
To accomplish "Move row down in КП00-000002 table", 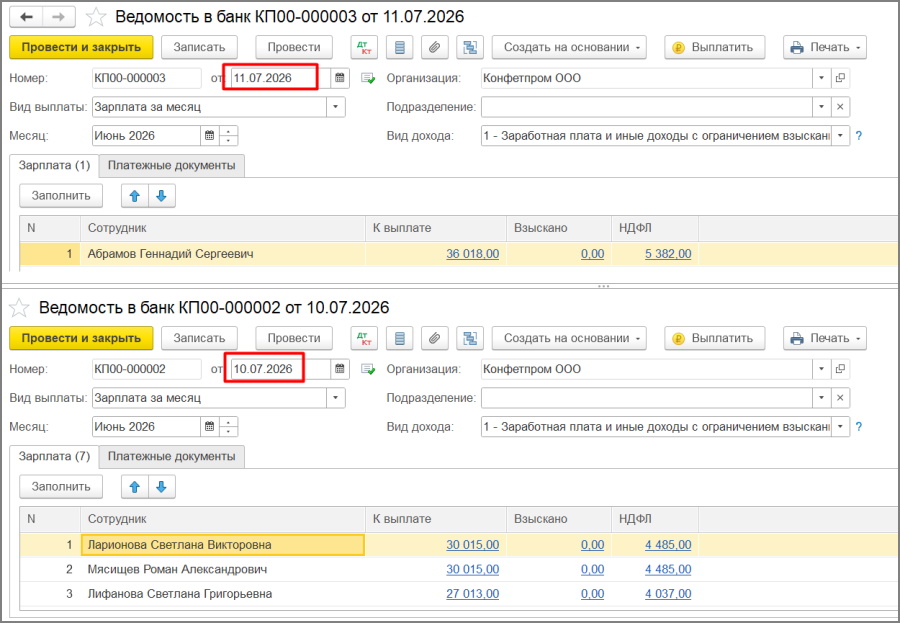I will tap(161, 487).
